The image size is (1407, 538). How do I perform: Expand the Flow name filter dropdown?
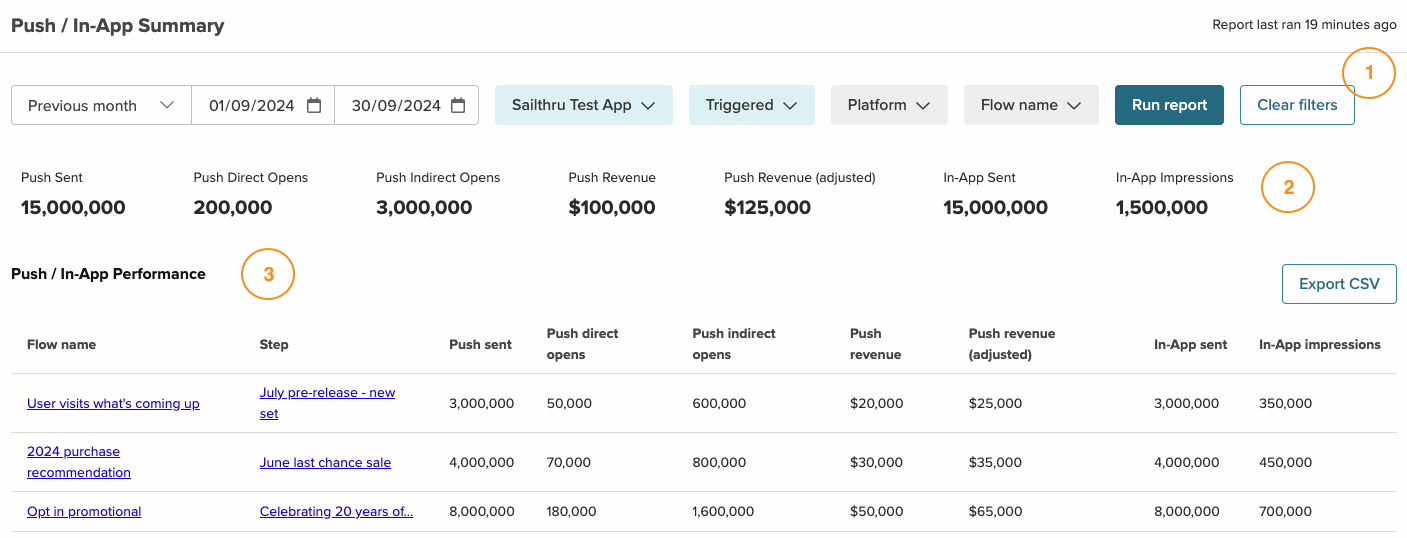click(x=1030, y=105)
